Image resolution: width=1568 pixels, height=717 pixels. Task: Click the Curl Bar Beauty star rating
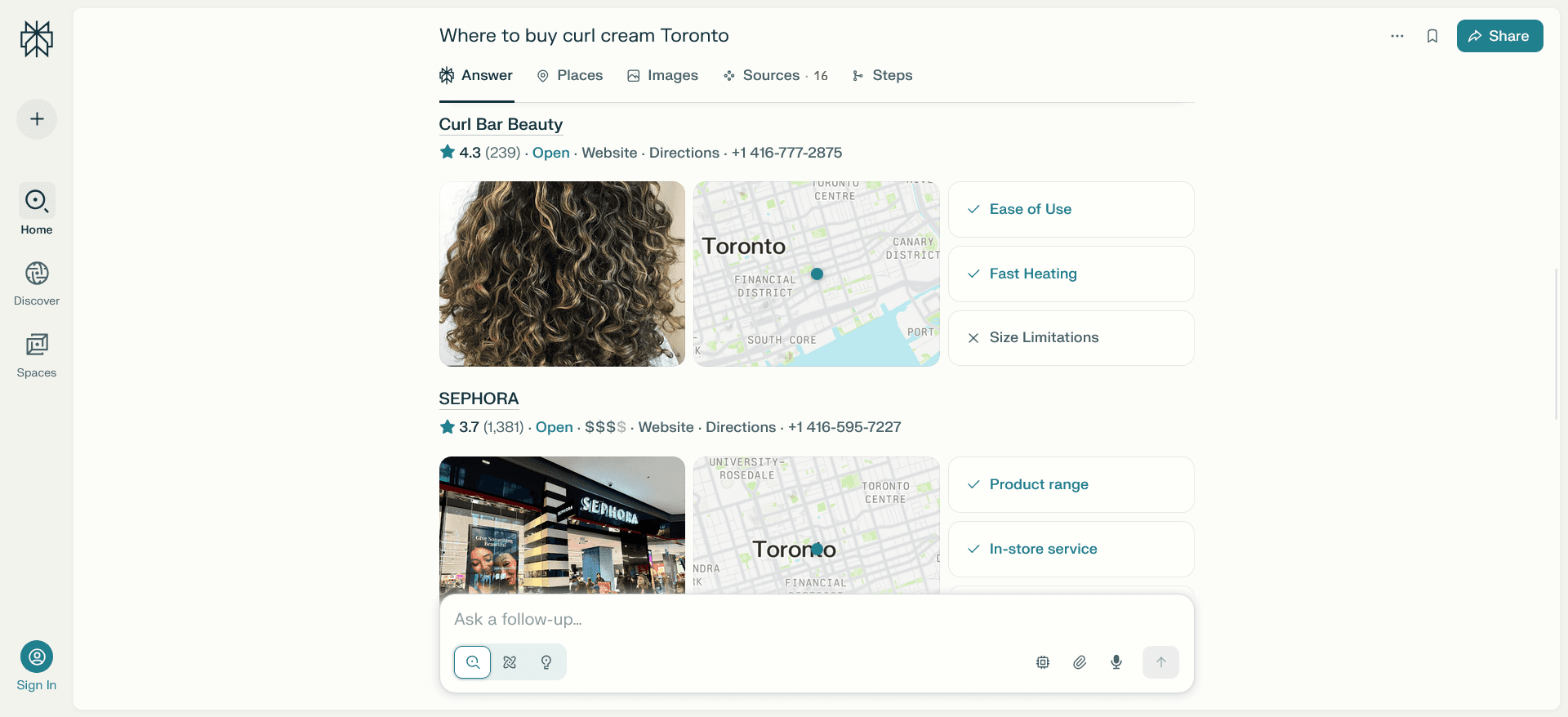click(x=448, y=152)
